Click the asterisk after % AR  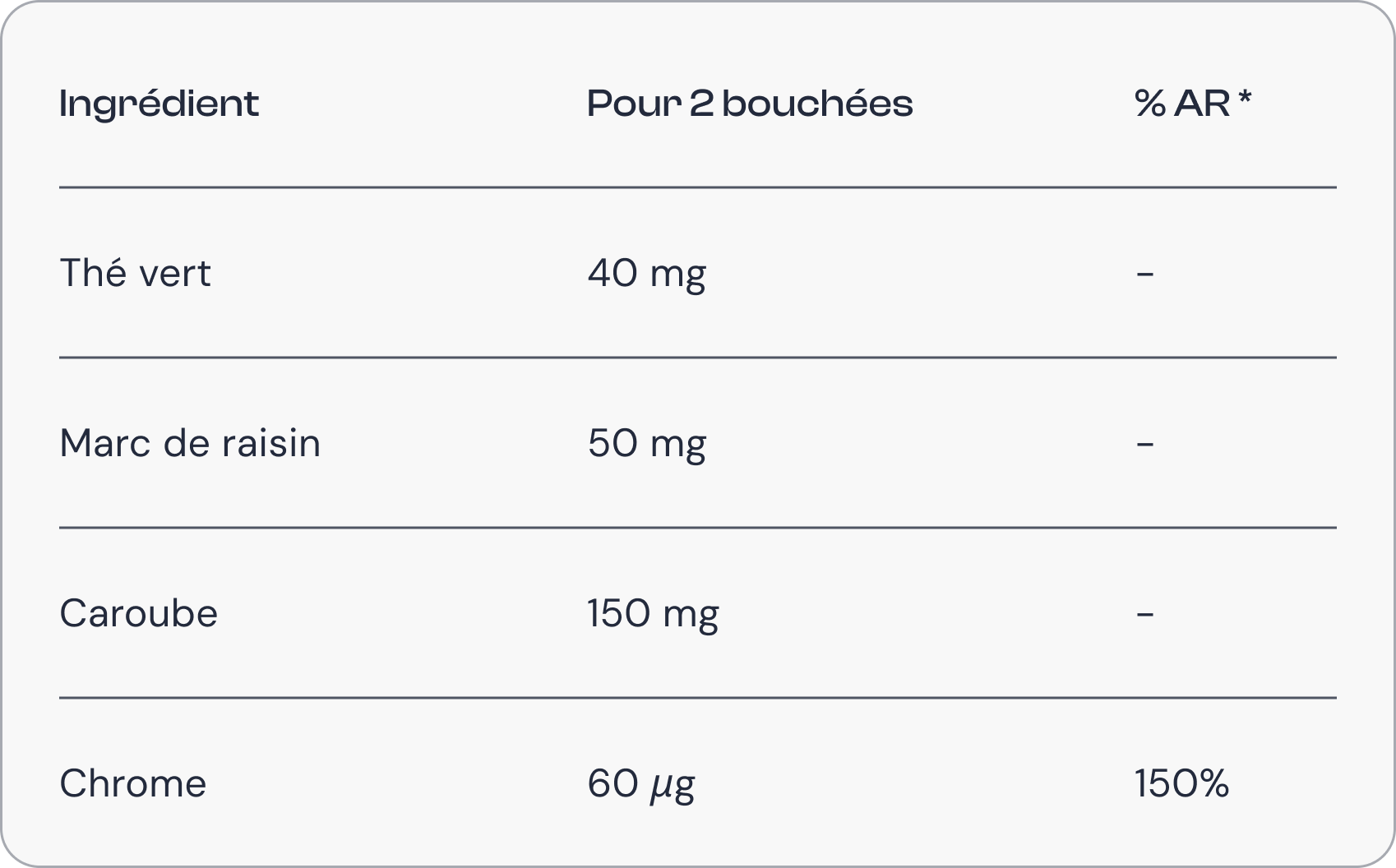tap(1245, 99)
